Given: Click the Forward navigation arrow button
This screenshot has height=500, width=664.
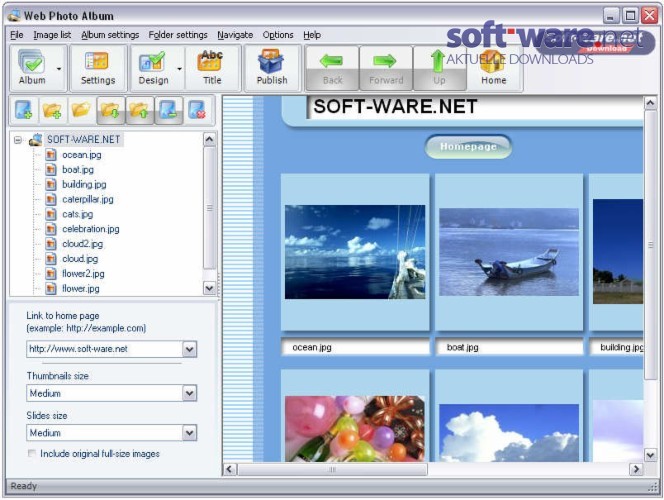Looking at the screenshot, I should 386,68.
